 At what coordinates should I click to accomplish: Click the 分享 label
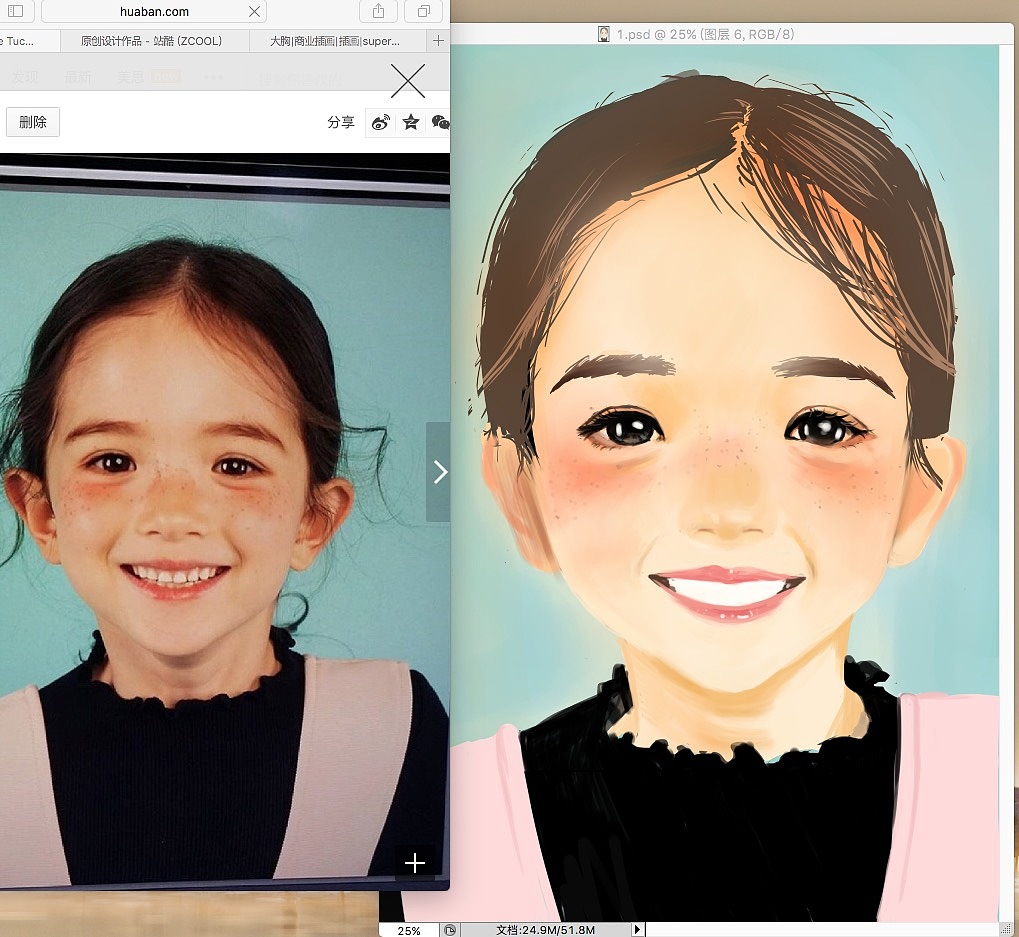point(341,122)
